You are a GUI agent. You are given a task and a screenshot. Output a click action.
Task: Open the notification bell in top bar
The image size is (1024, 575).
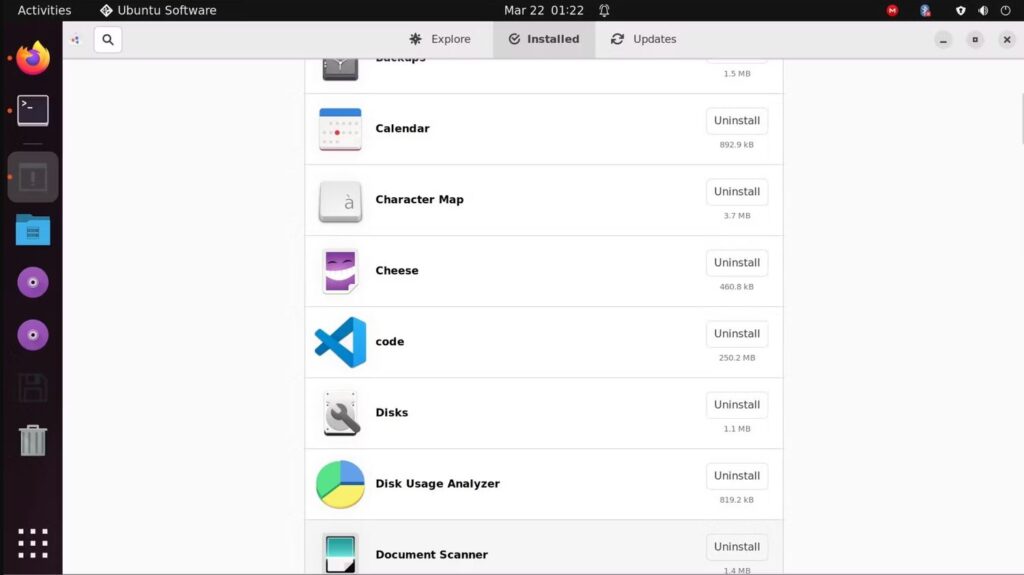click(x=605, y=10)
